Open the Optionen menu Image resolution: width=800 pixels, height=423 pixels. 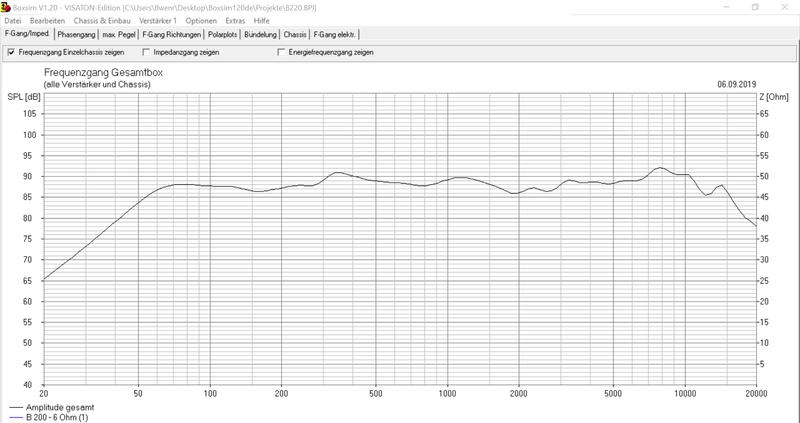pyautogui.click(x=201, y=21)
